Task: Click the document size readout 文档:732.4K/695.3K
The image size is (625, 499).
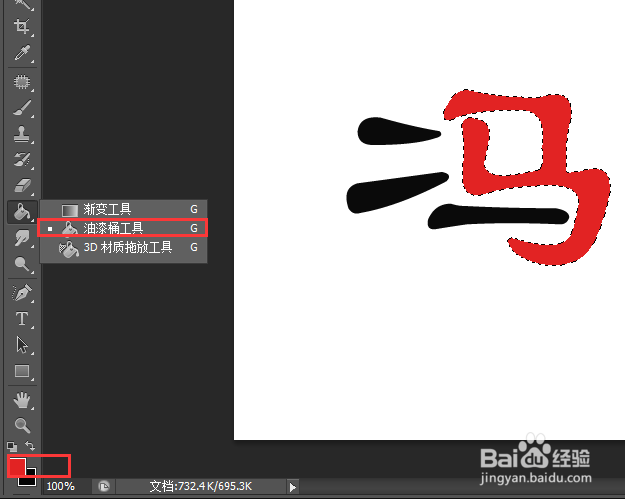Action: (201, 486)
